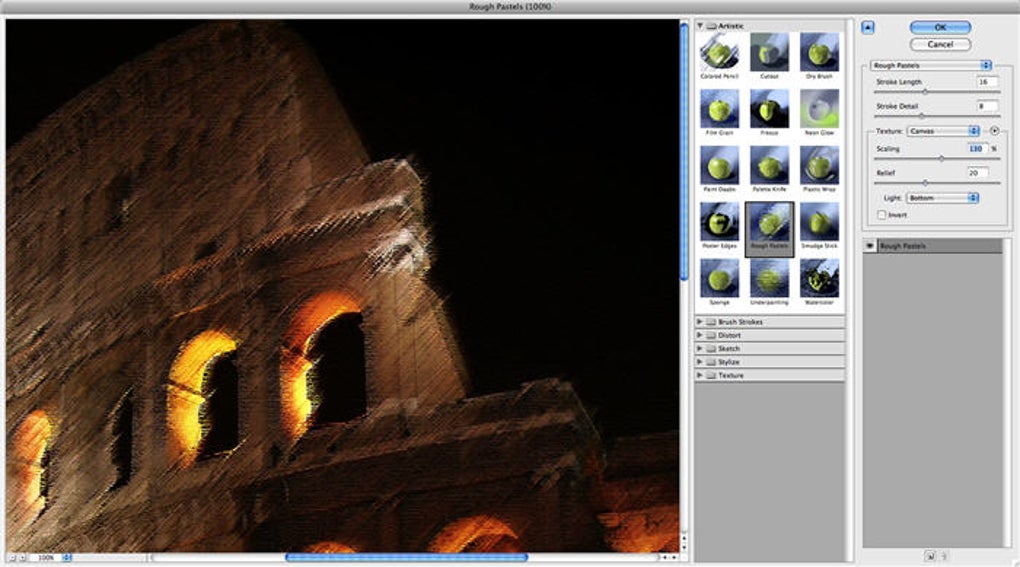Viewport: 1020px width, 567px height.
Task: Toggle visibility of Rough Pastels effect layer
Action: pos(870,246)
